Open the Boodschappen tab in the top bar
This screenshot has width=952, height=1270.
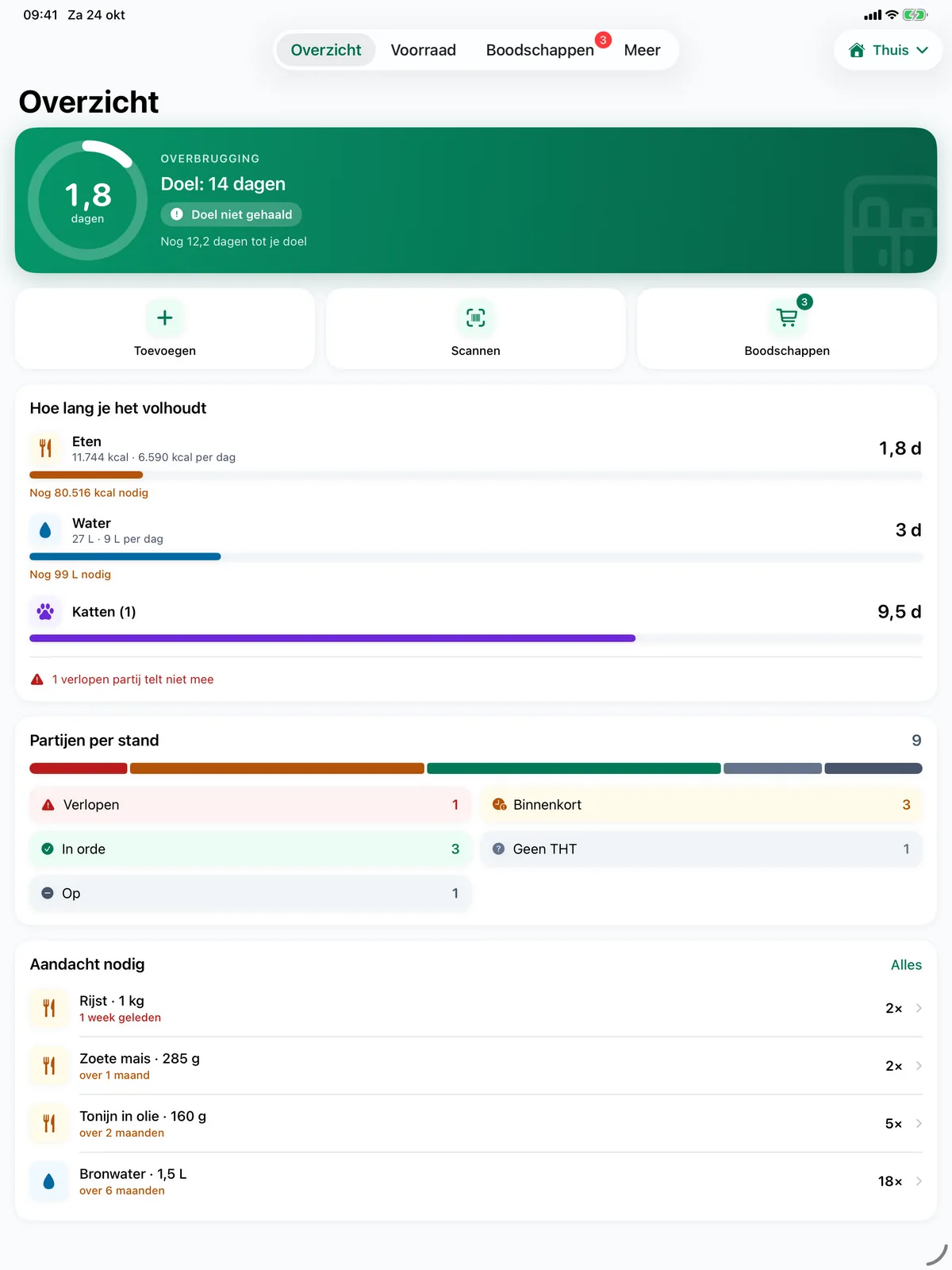[x=540, y=50]
